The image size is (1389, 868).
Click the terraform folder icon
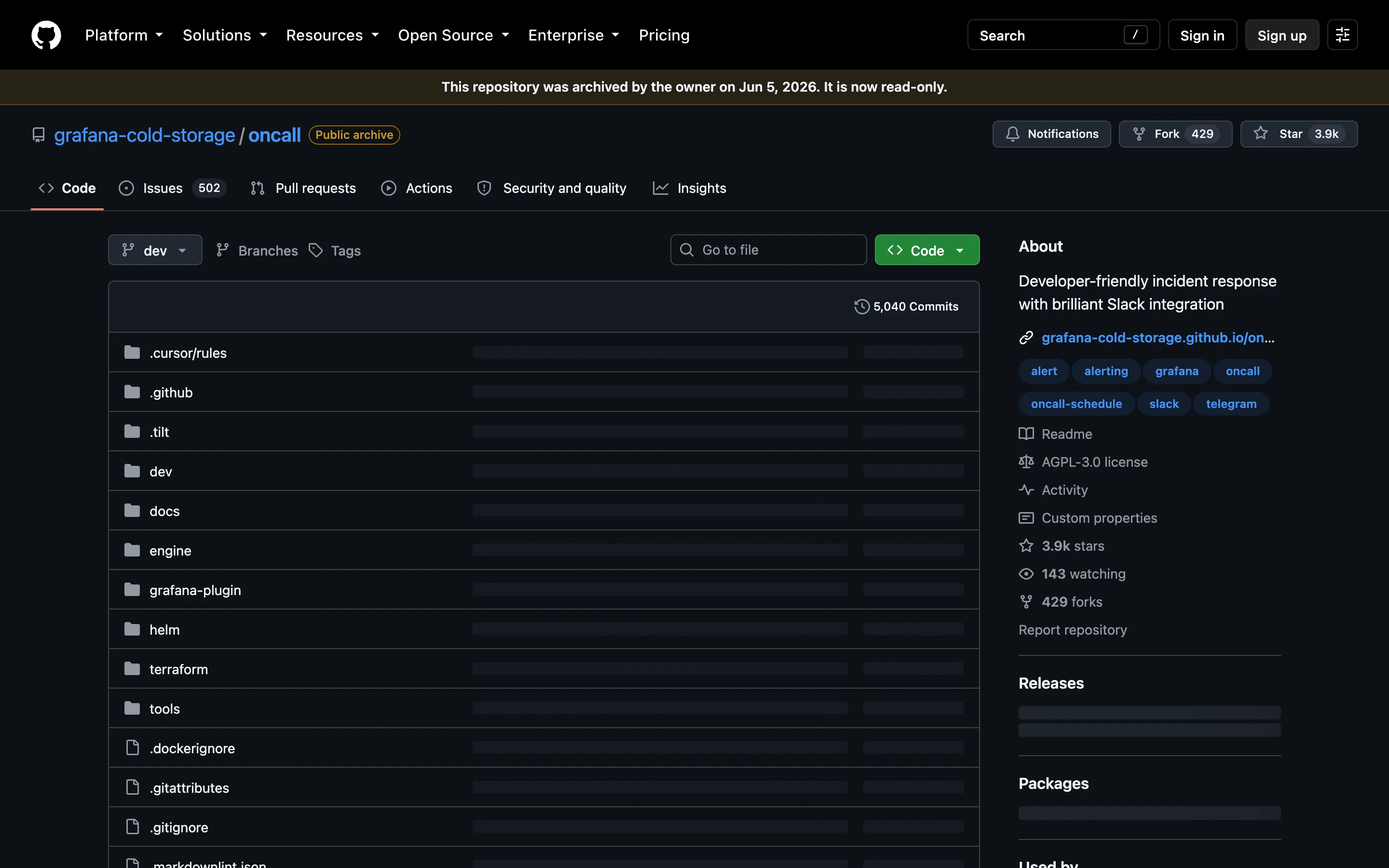(x=132, y=669)
